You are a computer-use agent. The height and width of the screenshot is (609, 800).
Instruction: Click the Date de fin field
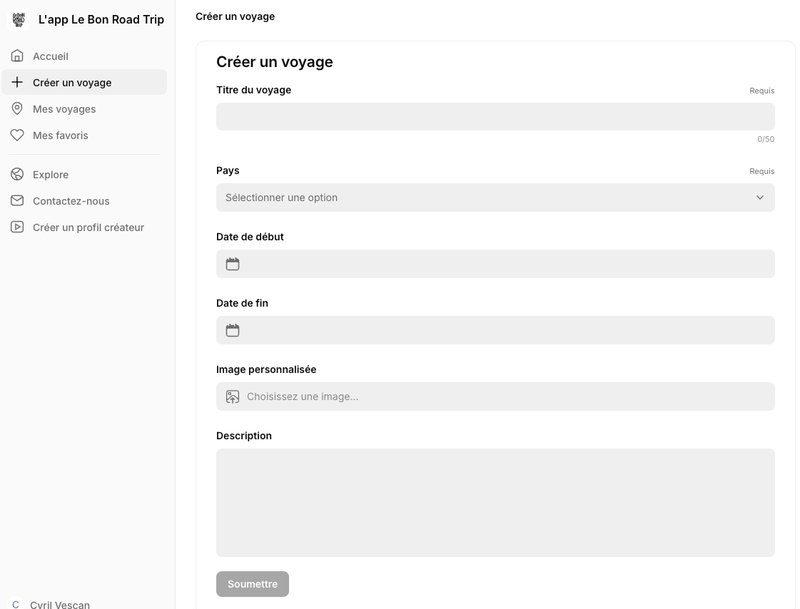coord(495,330)
